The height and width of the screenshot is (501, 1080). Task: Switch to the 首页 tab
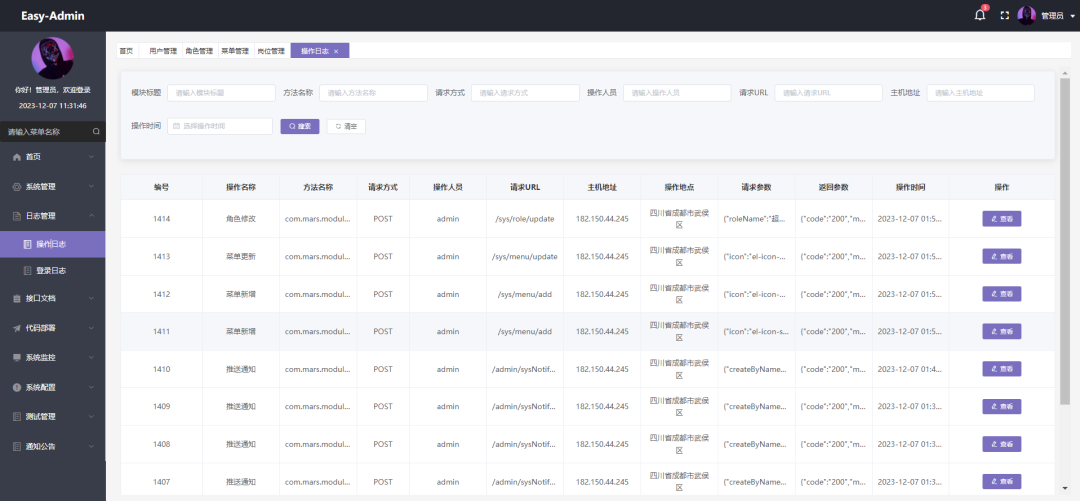coord(126,51)
